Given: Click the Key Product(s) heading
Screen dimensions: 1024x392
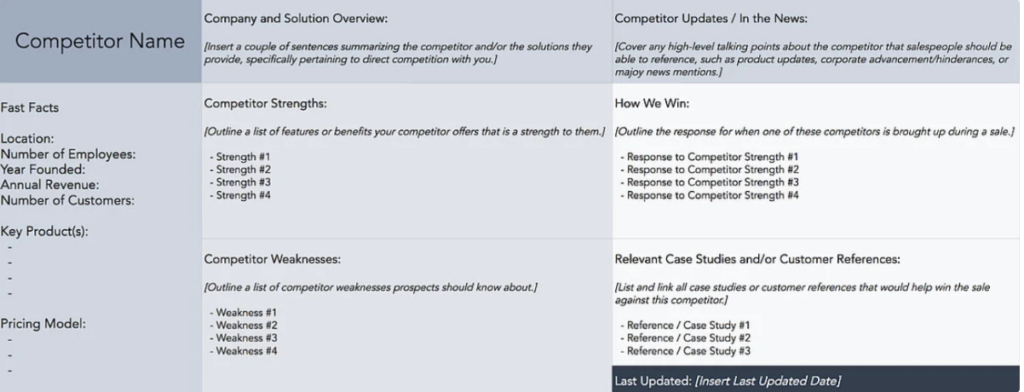Looking at the screenshot, I should [x=44, y=232].
